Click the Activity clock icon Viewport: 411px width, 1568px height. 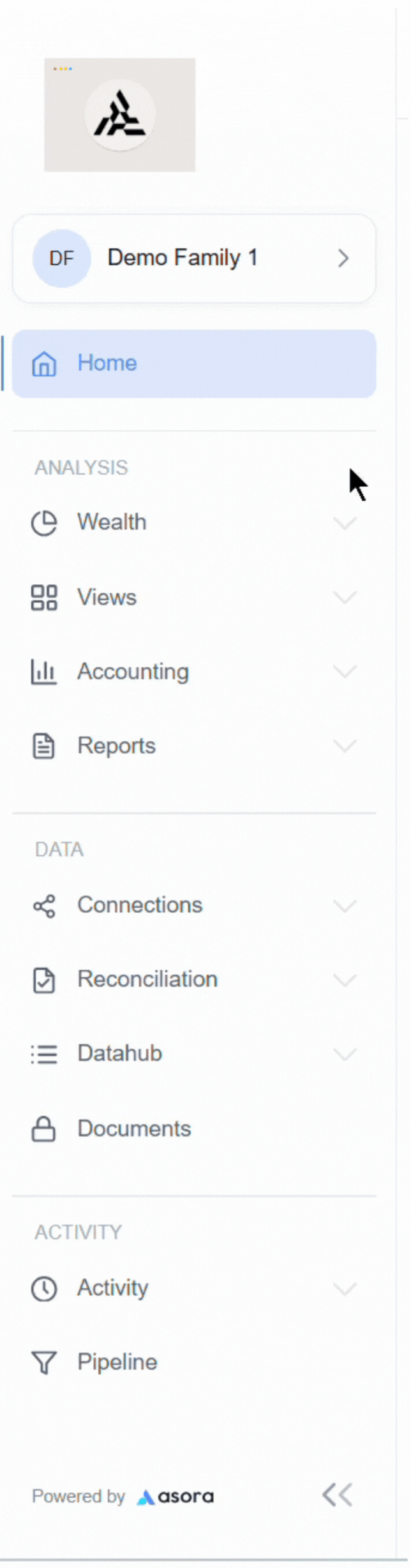pos(44,1289)
